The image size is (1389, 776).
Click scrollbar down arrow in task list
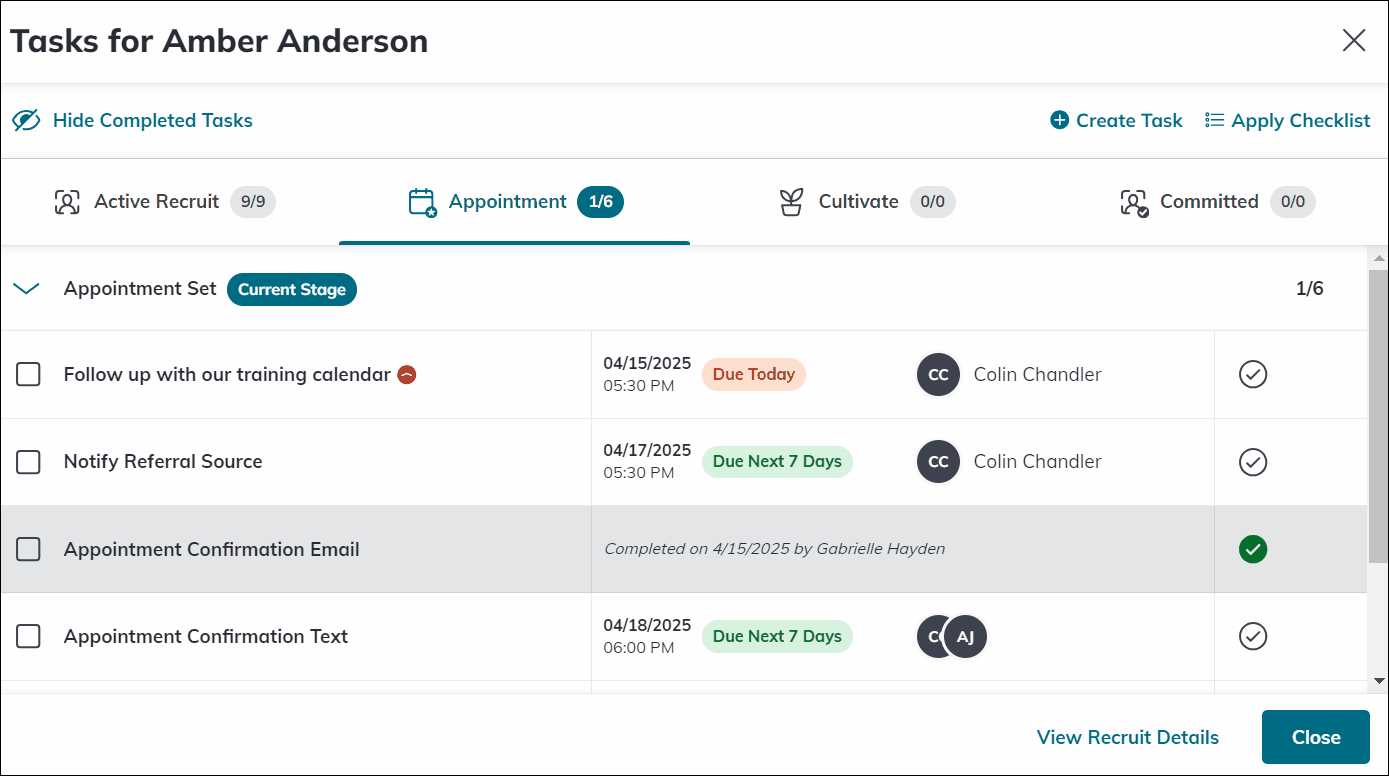coord(1379,681)
